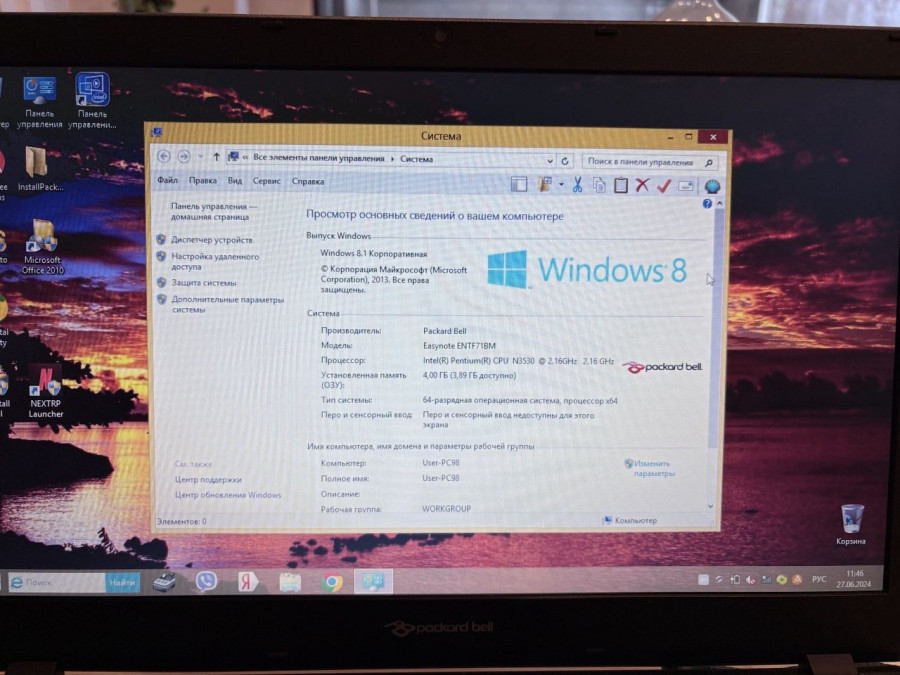Open the folder options dropdown arrow
900x675 pixels.
click(561, 184)
